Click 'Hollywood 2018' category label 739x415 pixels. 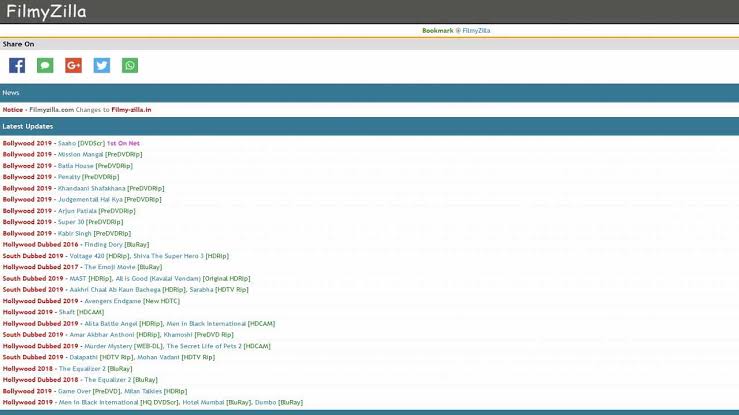point(27,369)
